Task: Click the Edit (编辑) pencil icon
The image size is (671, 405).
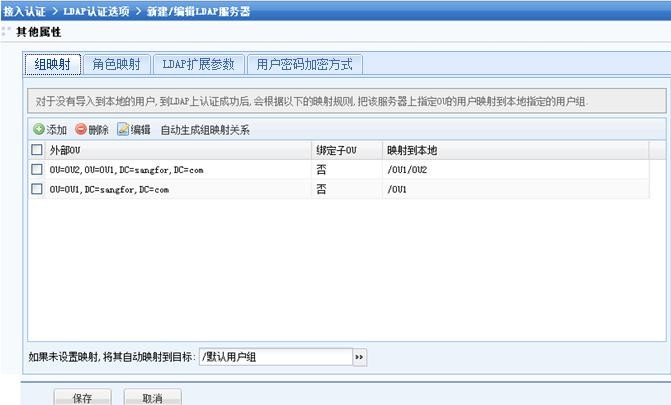Action: pos(123,130)
